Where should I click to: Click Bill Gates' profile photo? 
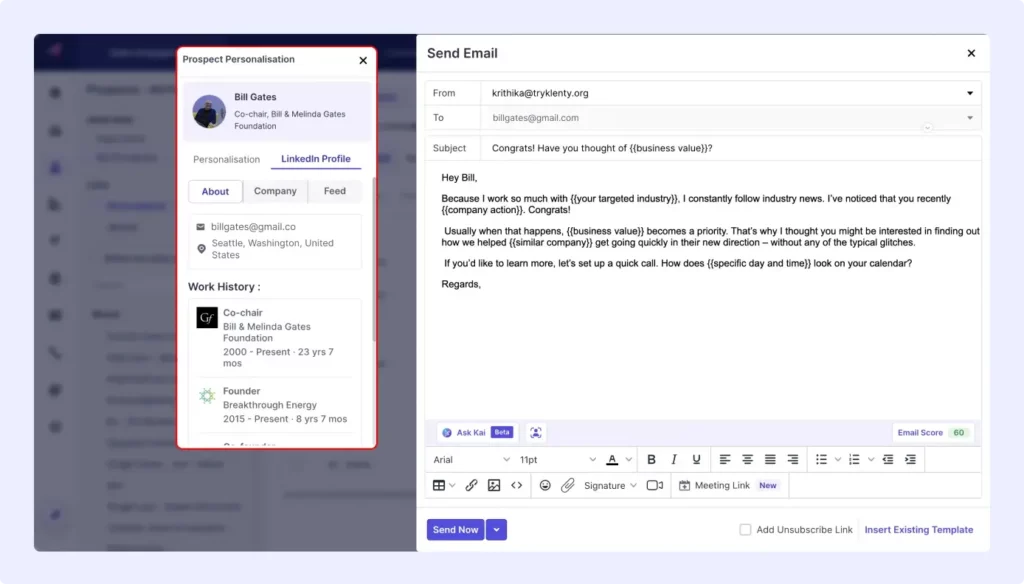(x=209, y=112)
